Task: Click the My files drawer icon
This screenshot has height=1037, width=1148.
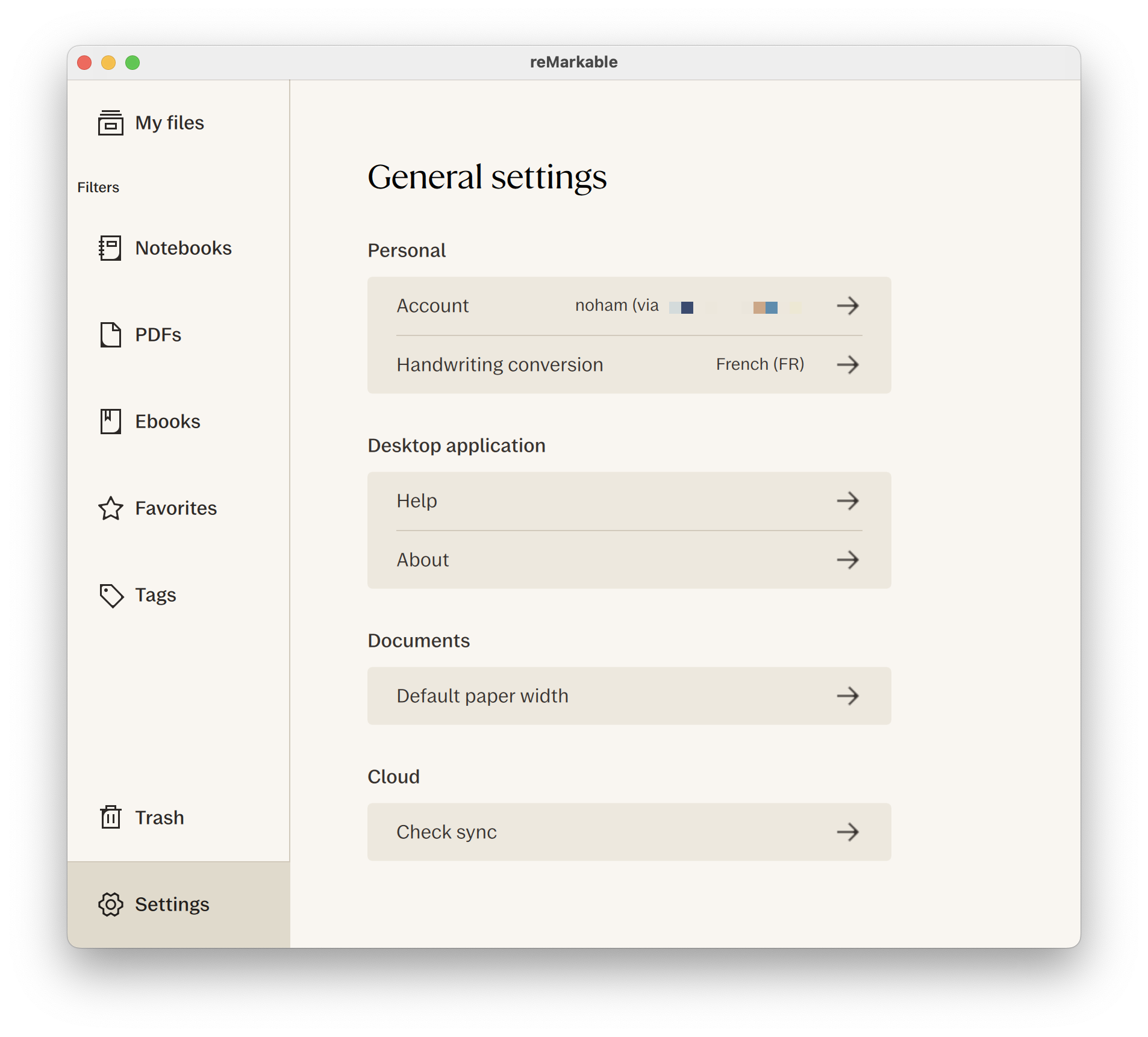Action: (110, 123)
